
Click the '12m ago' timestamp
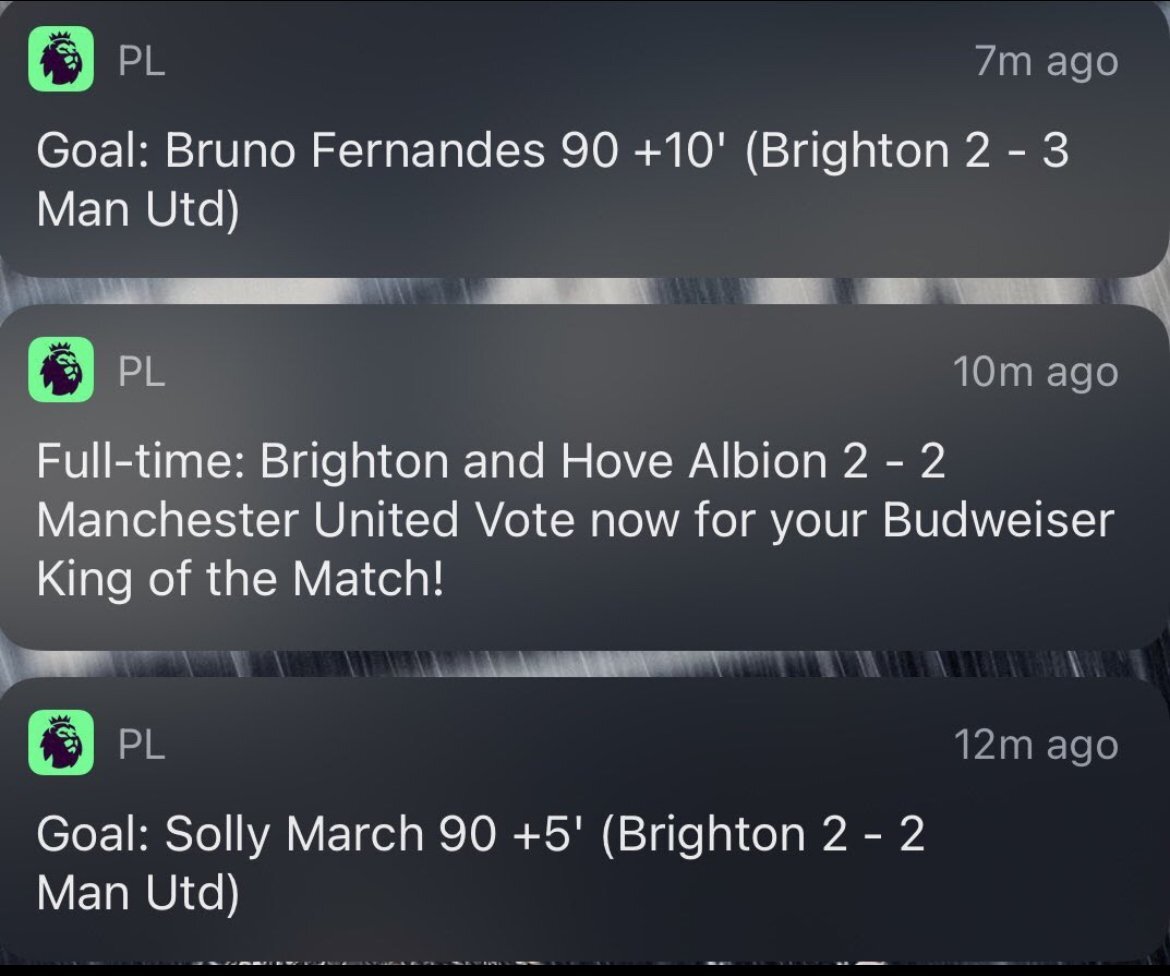coord(1035,745)
